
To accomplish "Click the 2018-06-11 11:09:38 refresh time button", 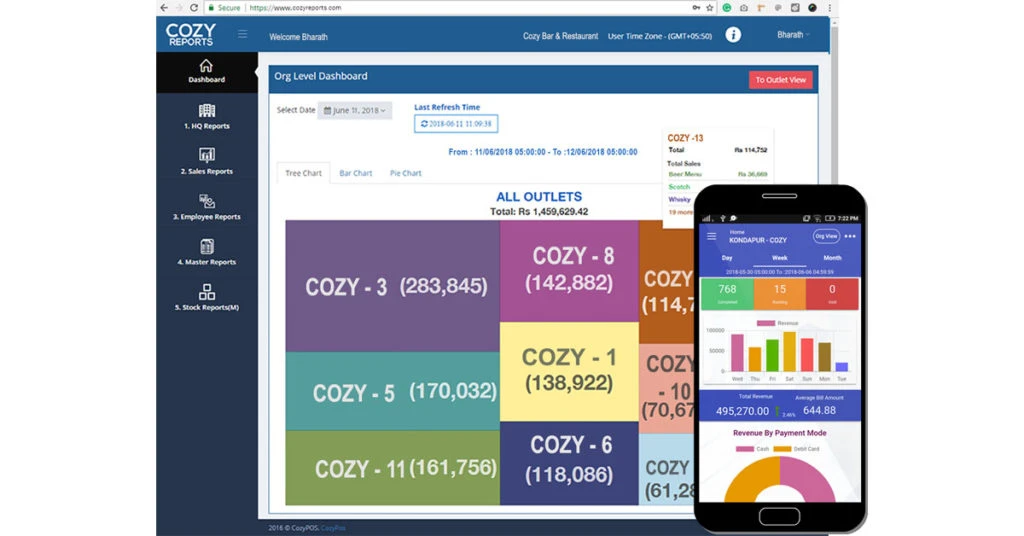I will pyautogui.click(x=456, y=123).
